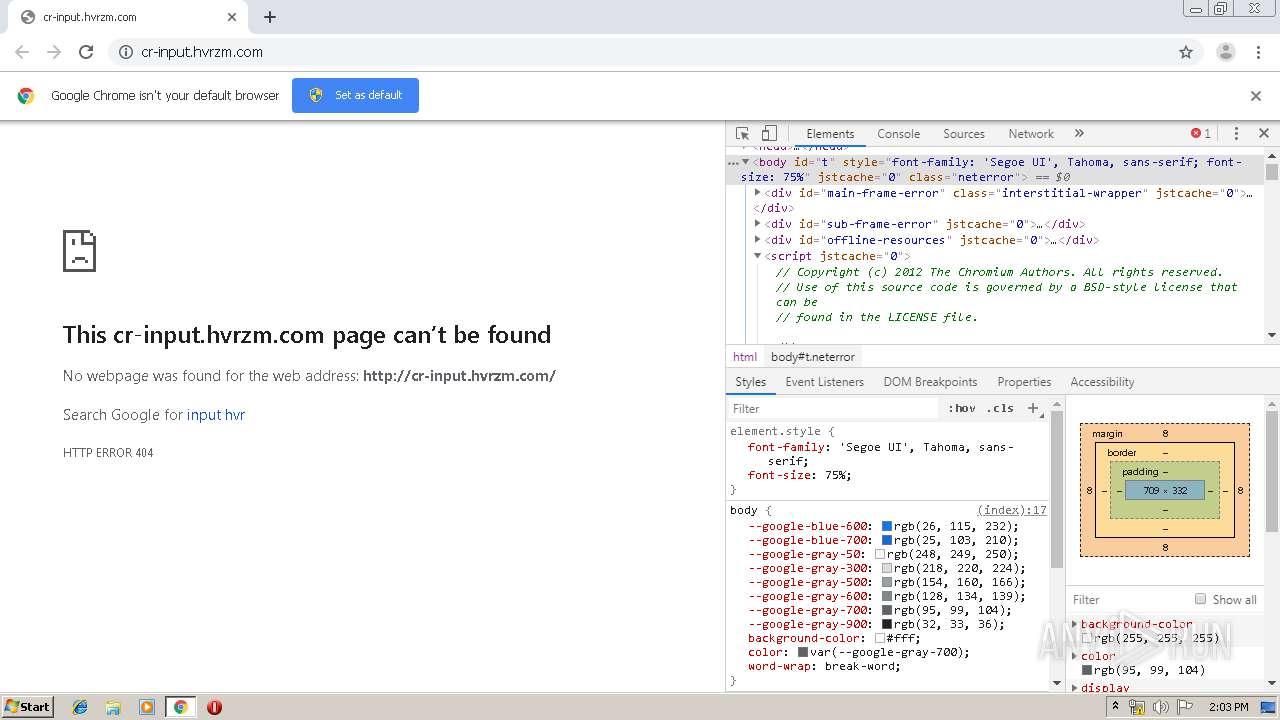
Task: Select the Chrome taskbar button
Action: [181, 707]
